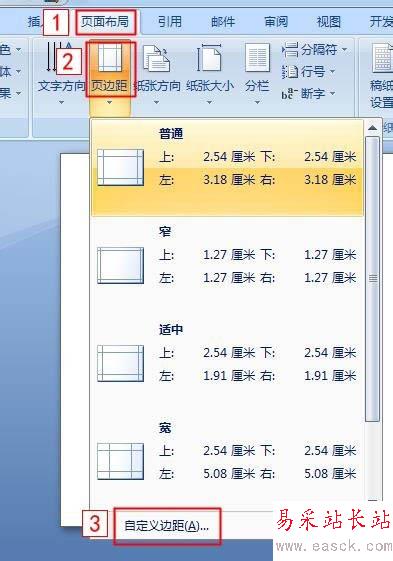Click the 普通 preset title text
393x561 pixels.
171,134
